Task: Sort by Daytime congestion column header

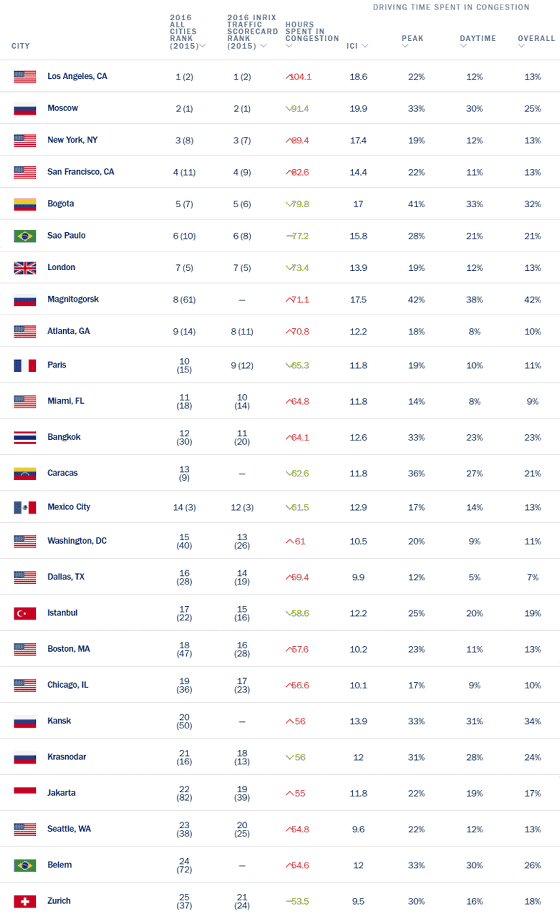Action: tap(478, 40)
